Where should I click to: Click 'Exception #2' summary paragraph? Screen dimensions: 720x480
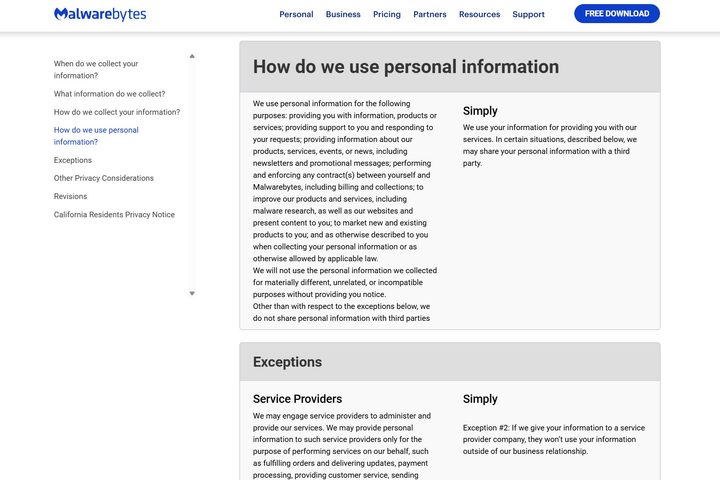point(554,440)
